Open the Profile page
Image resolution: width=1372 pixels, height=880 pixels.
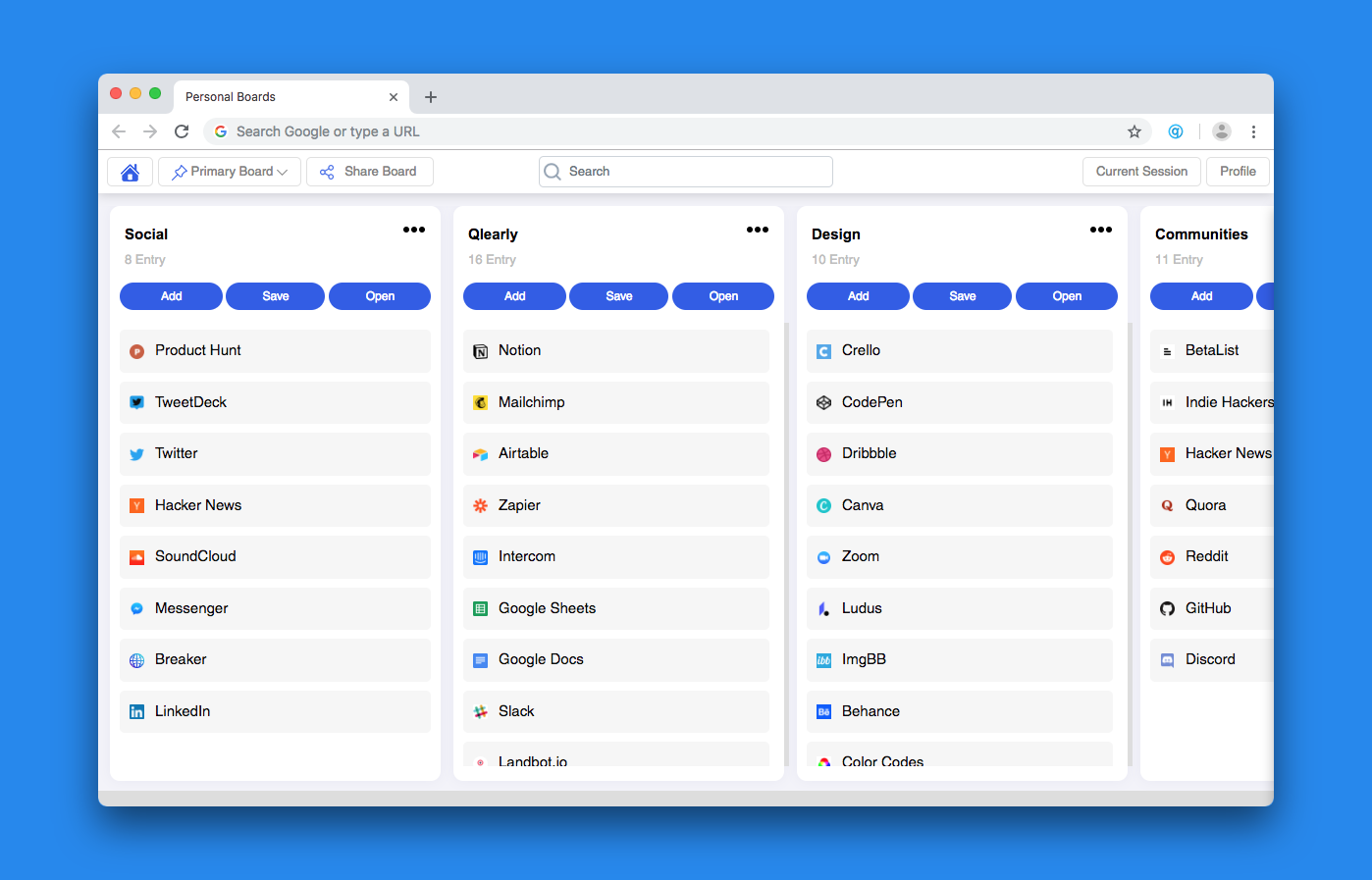pos(1238,172)
